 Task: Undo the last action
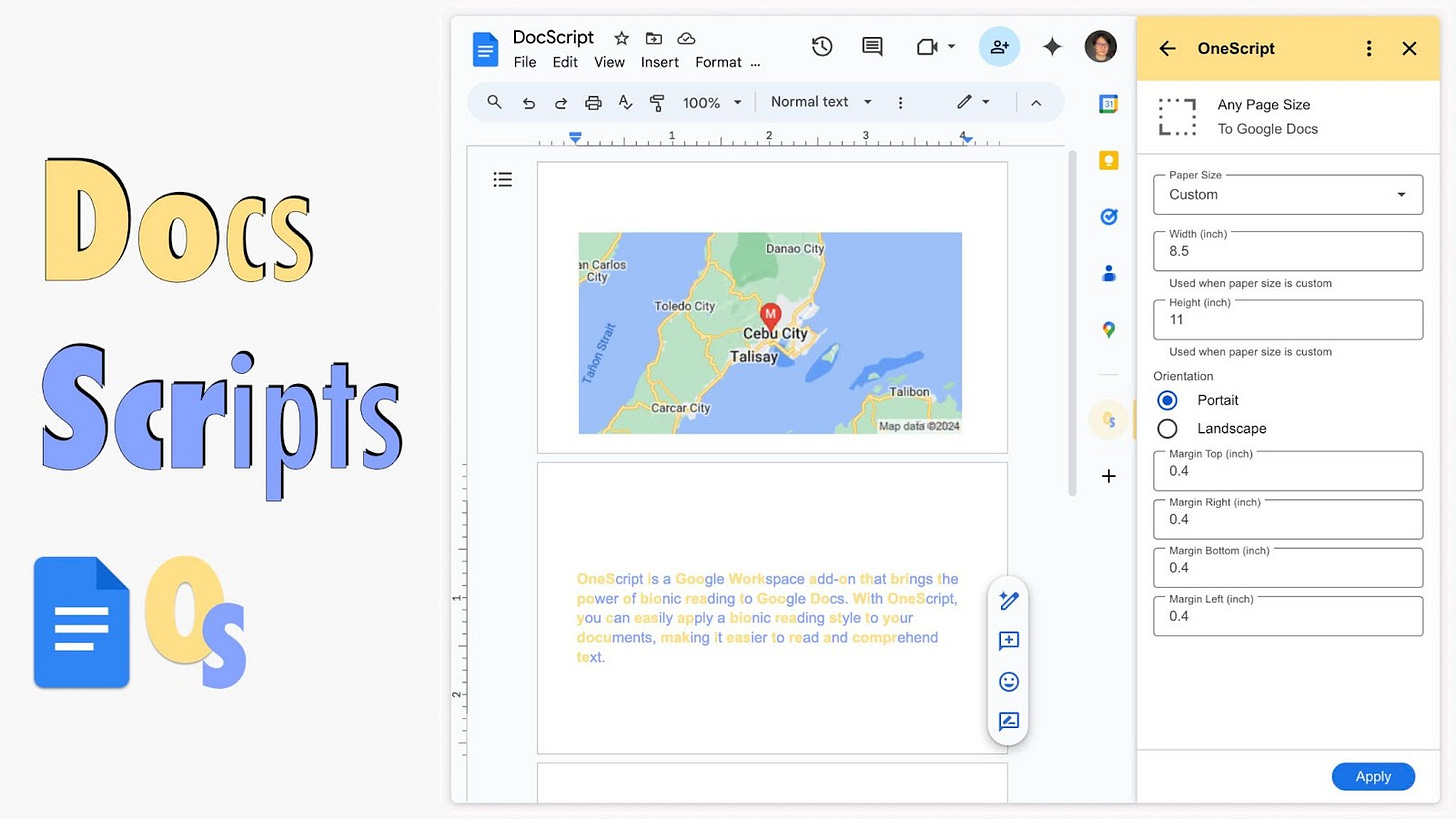[528, 102]
